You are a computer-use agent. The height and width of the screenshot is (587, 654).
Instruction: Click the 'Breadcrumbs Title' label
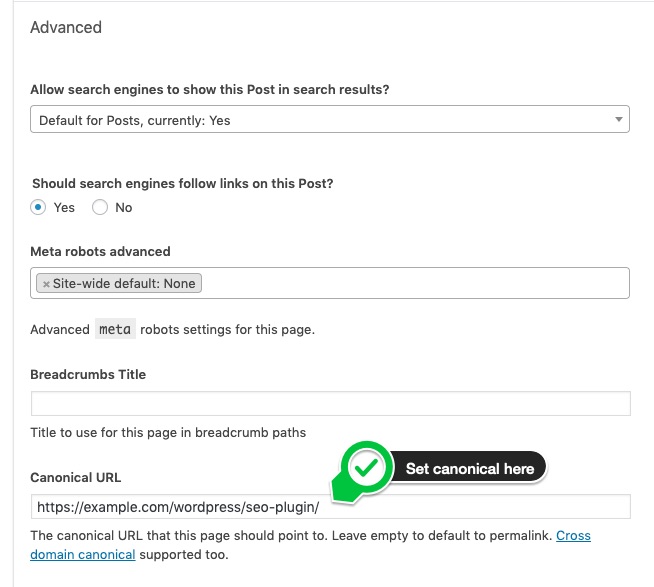[88, 374]
